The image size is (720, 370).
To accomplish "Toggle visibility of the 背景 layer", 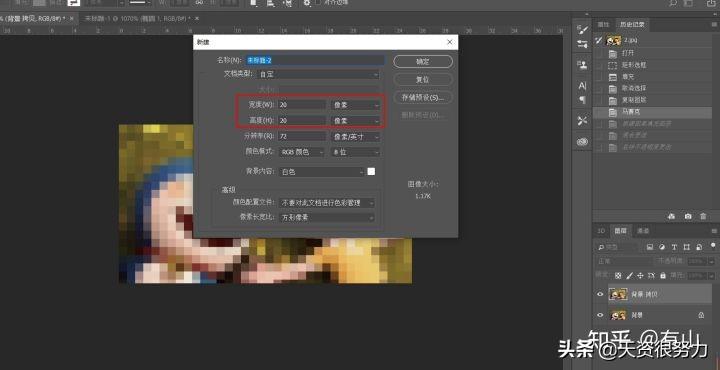I will tap(600, 315).
